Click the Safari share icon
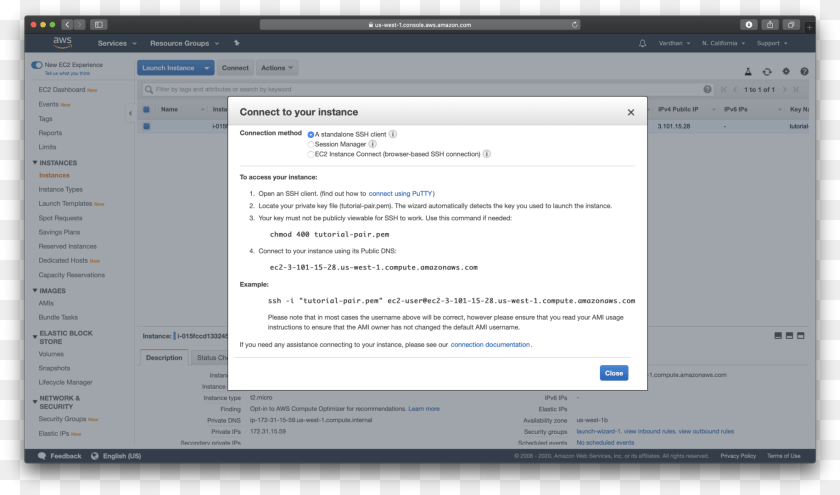 click(770, 25)
